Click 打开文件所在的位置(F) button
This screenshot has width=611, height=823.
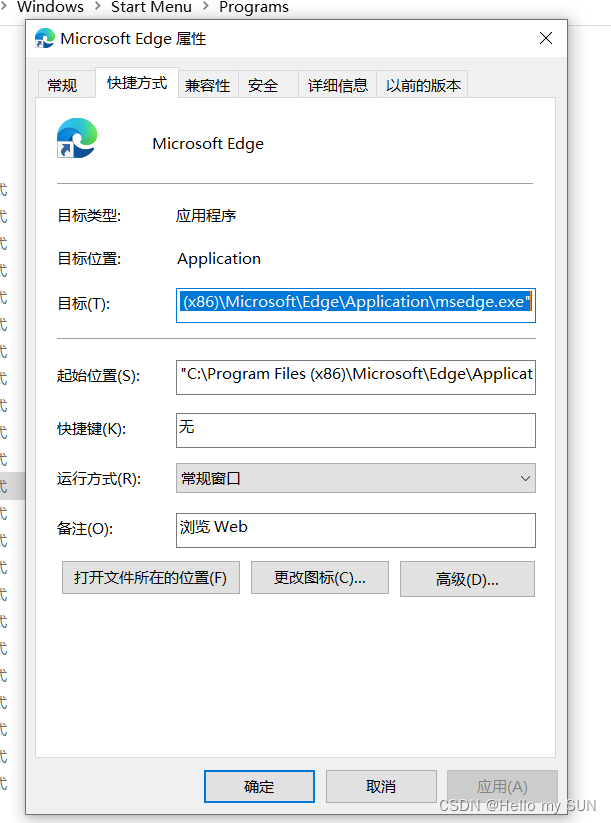pyautogui.click(x=151, y=577)
